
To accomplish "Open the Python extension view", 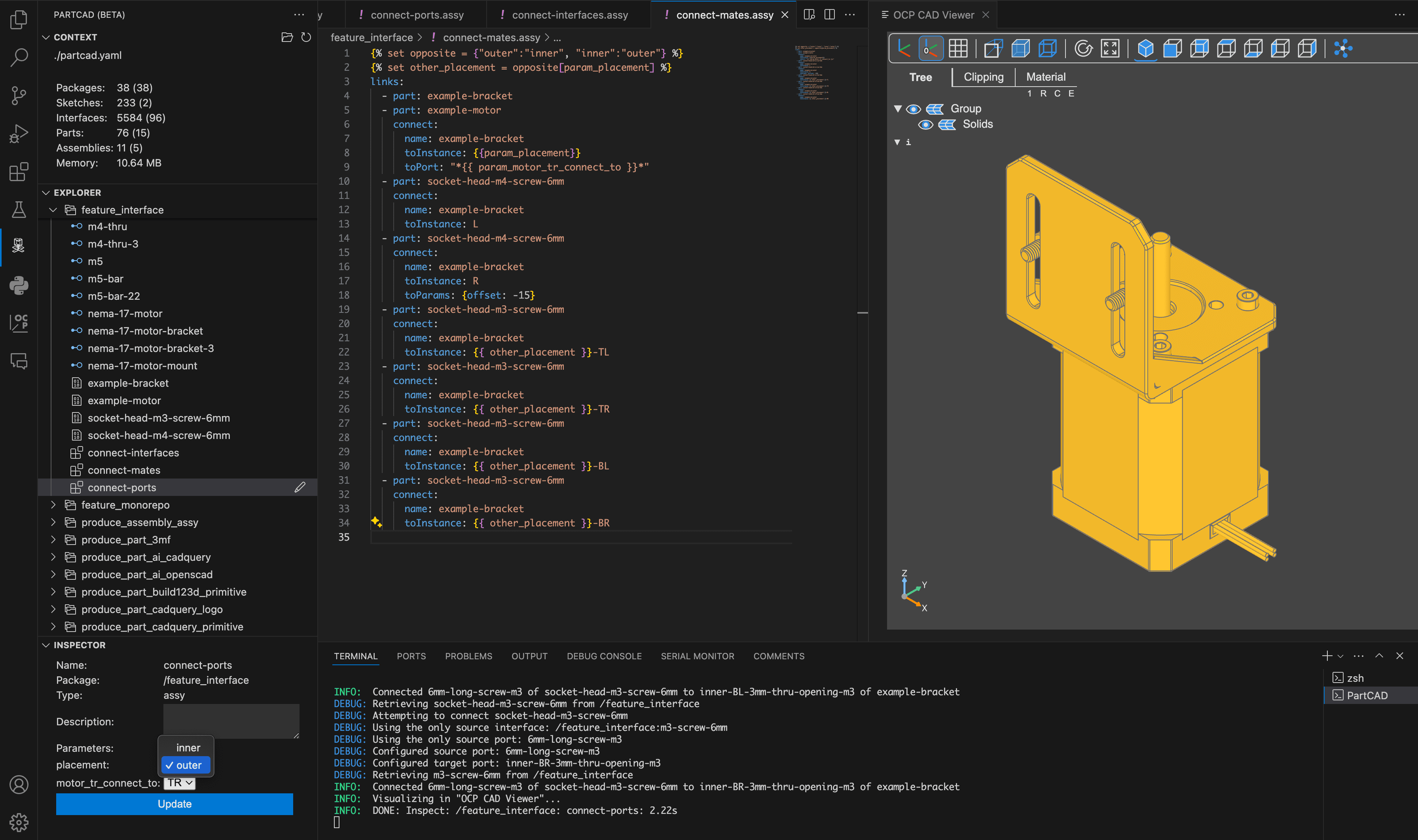I will pyautogui.click(x=19, y=285).
